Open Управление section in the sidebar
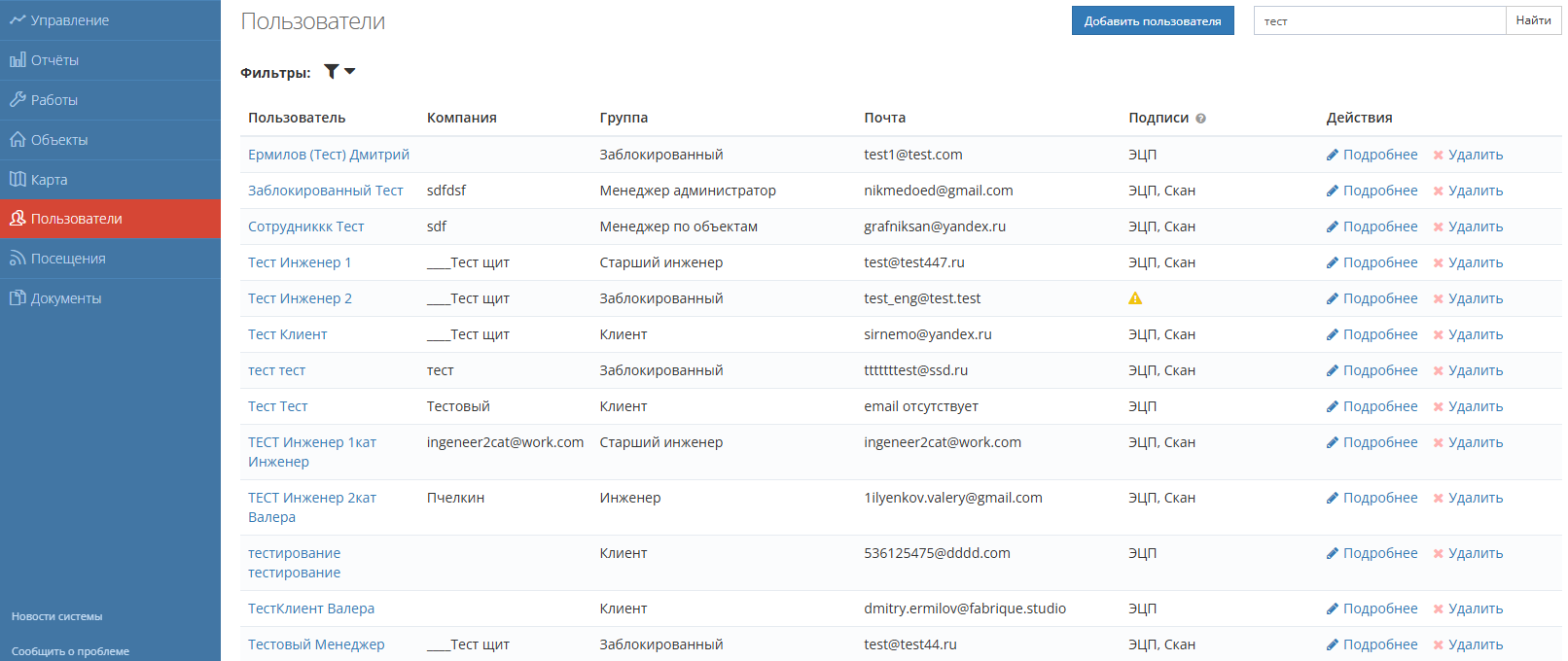 [x=69, y=20]
